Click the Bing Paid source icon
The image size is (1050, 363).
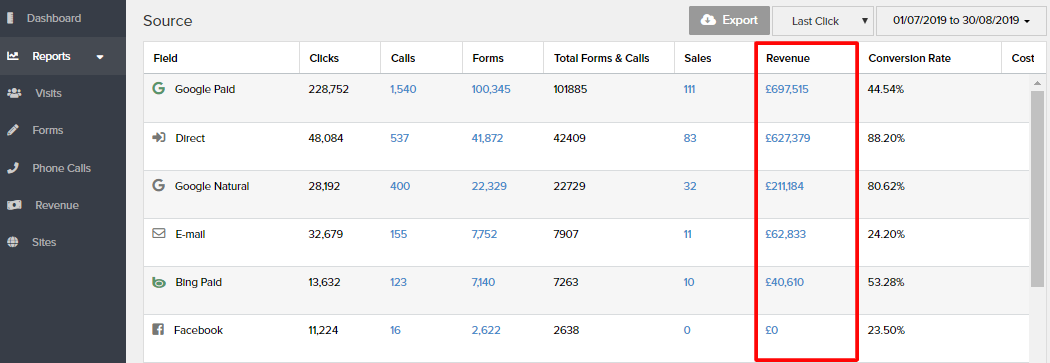[x=159, y=282]
